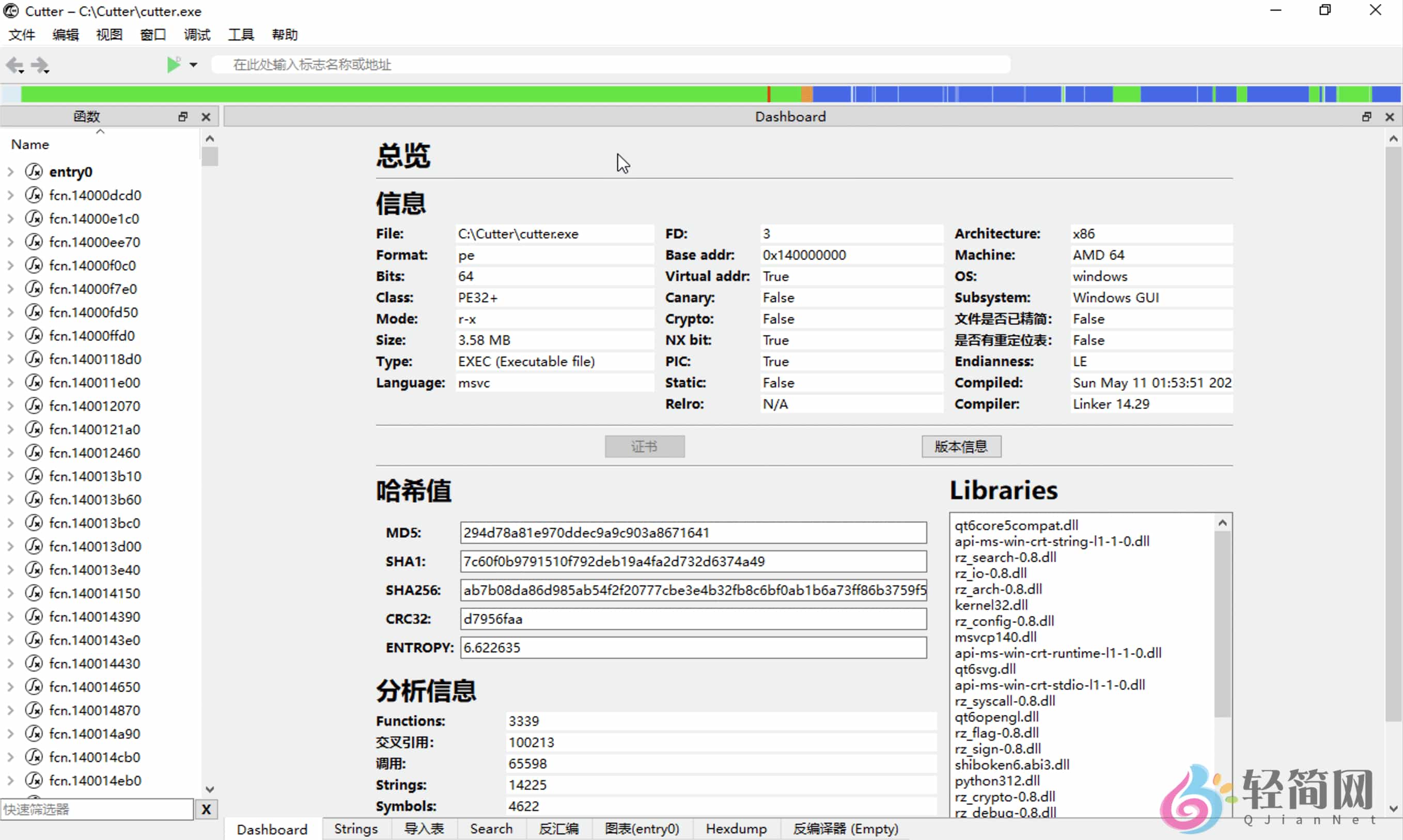Open the 导入表 tab
Image resolution: width=1403 pixels, height=840 pixels.
(x=424, y=828)
